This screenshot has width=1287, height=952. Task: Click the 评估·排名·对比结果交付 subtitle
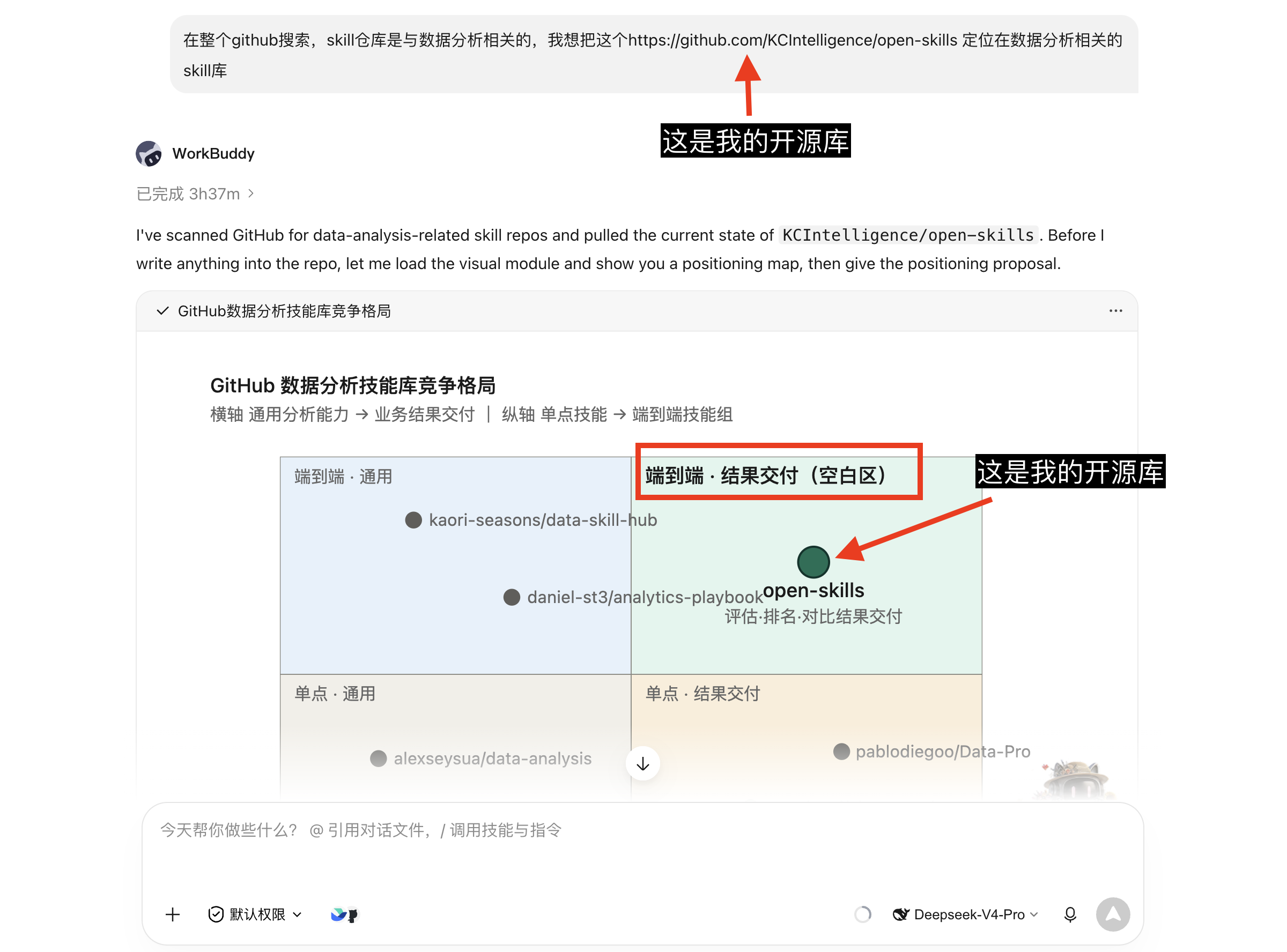pos(813,617)
